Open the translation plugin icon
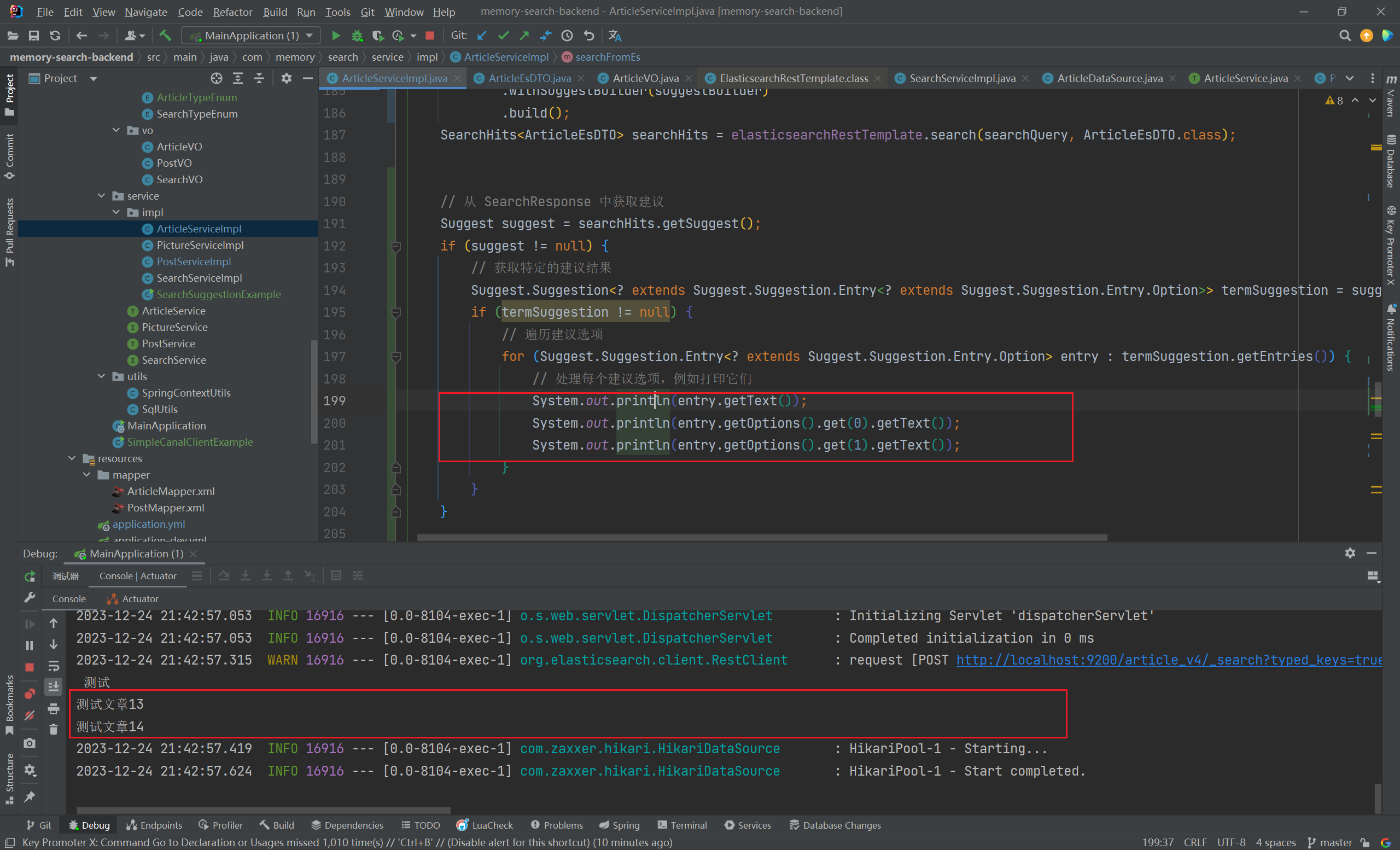Image resolution: width=1400 pixels, height=850 pixels. tap(615, 36)
